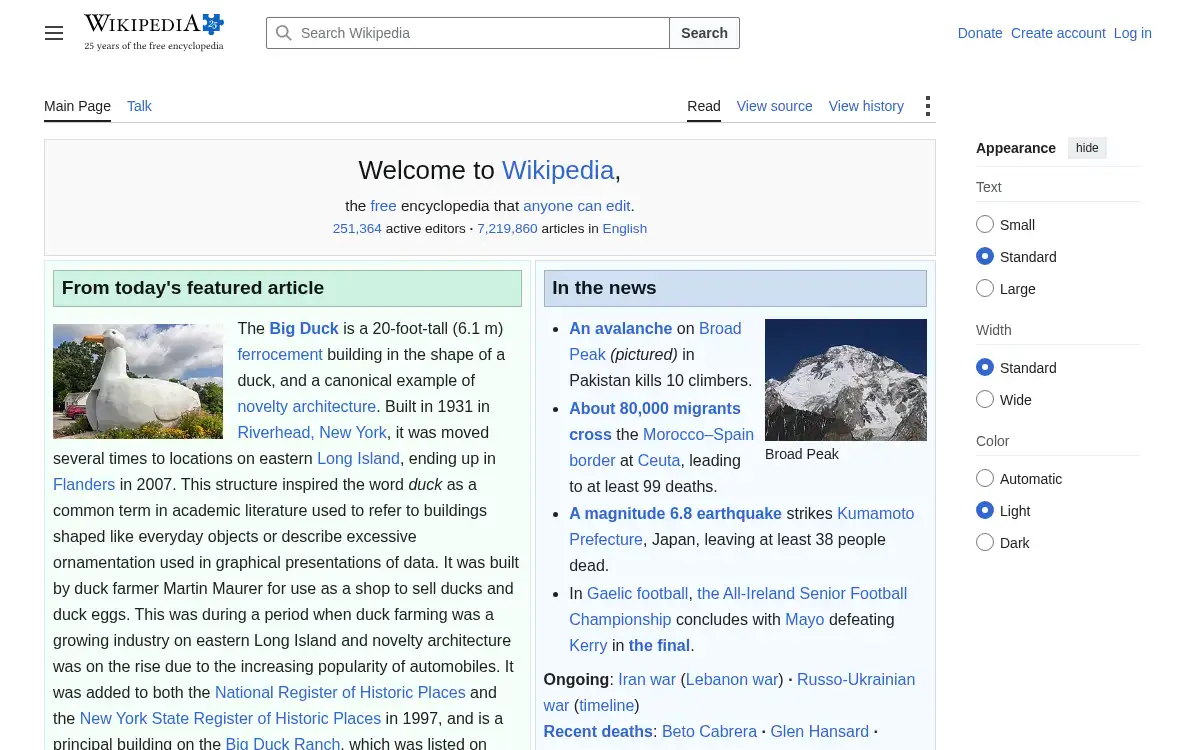This screenshot has height=750, width=1200.
Task: Click the Morocco–Spain border link
Action: (x=662, y=447)
